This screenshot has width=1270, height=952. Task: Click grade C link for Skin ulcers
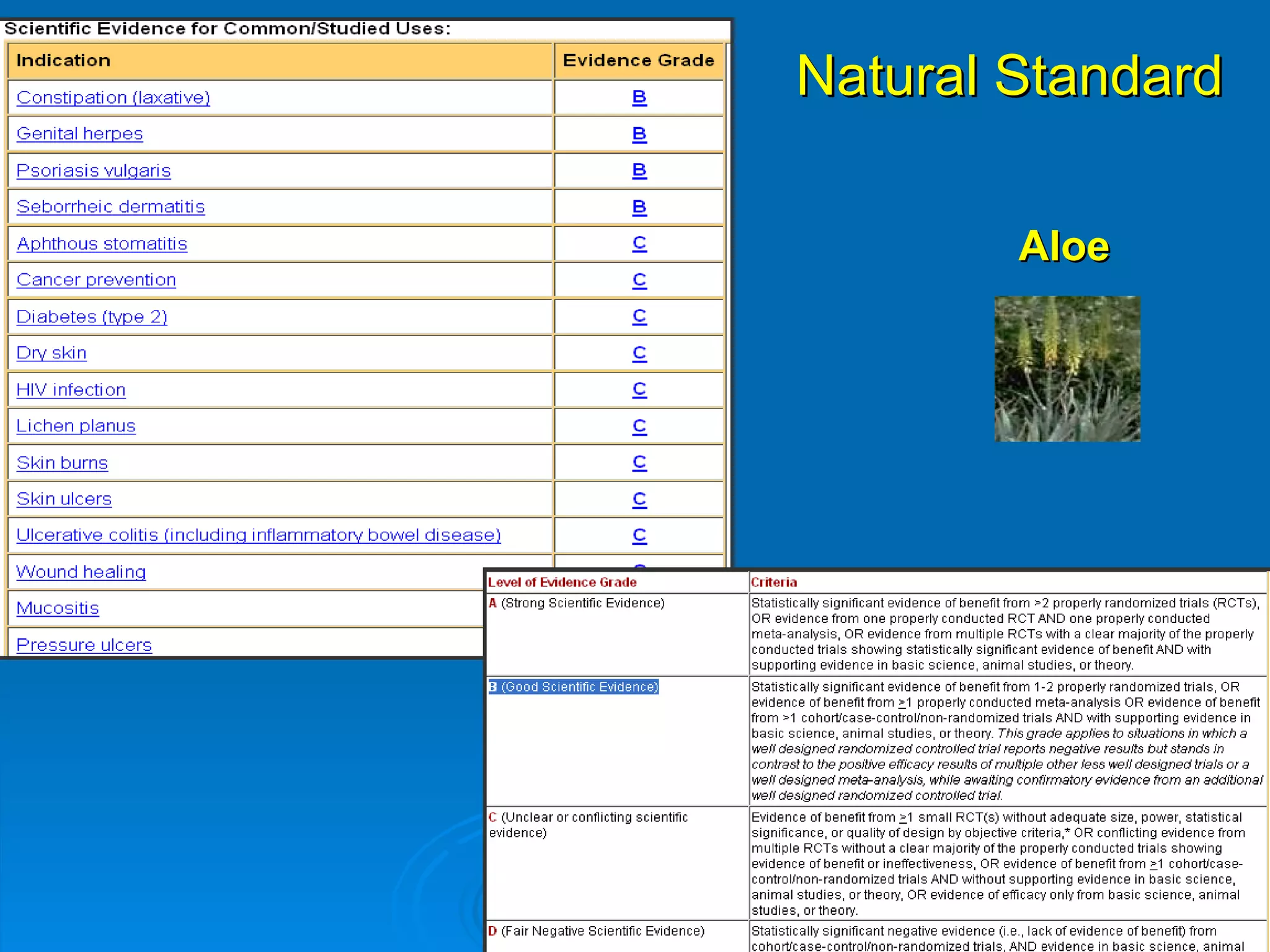coord(639,500)
